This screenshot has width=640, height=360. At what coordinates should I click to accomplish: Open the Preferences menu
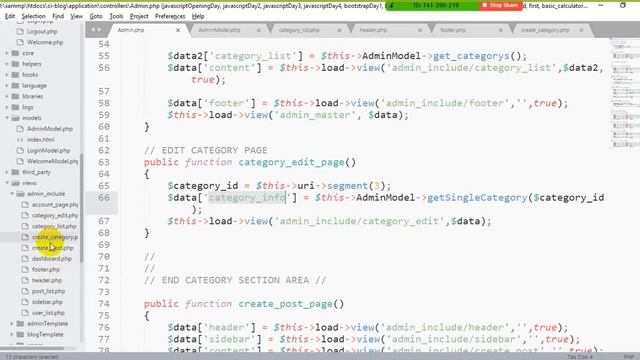click(170, 16)
